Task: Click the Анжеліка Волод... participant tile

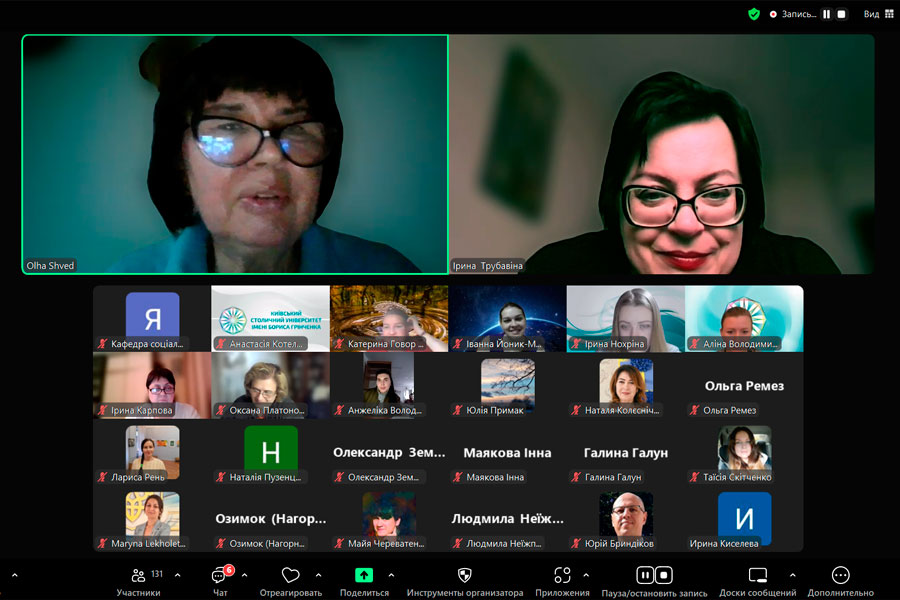Action: (389, 385)
